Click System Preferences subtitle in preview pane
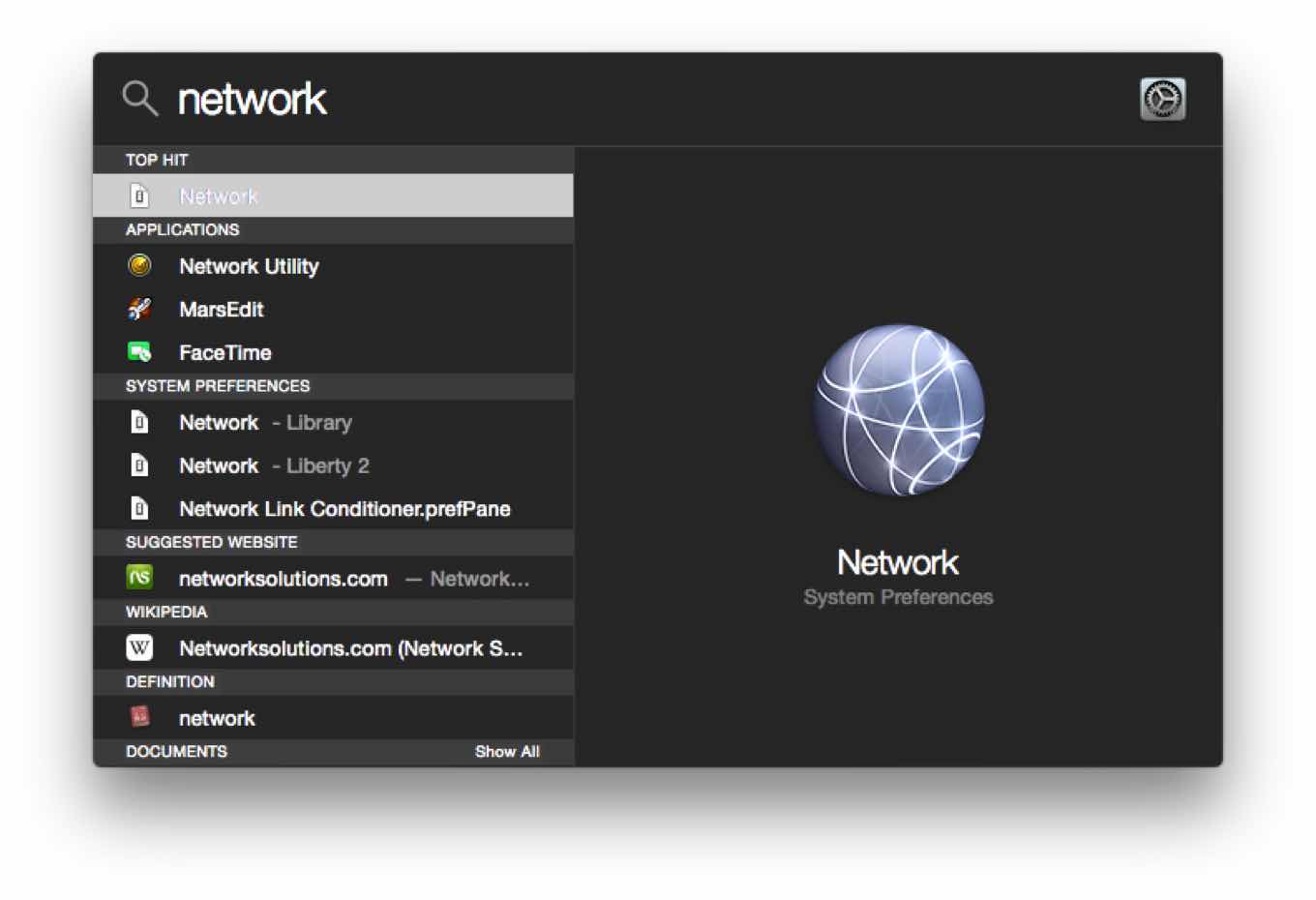This screenshot has width=1316, height=900. (898, 597)
